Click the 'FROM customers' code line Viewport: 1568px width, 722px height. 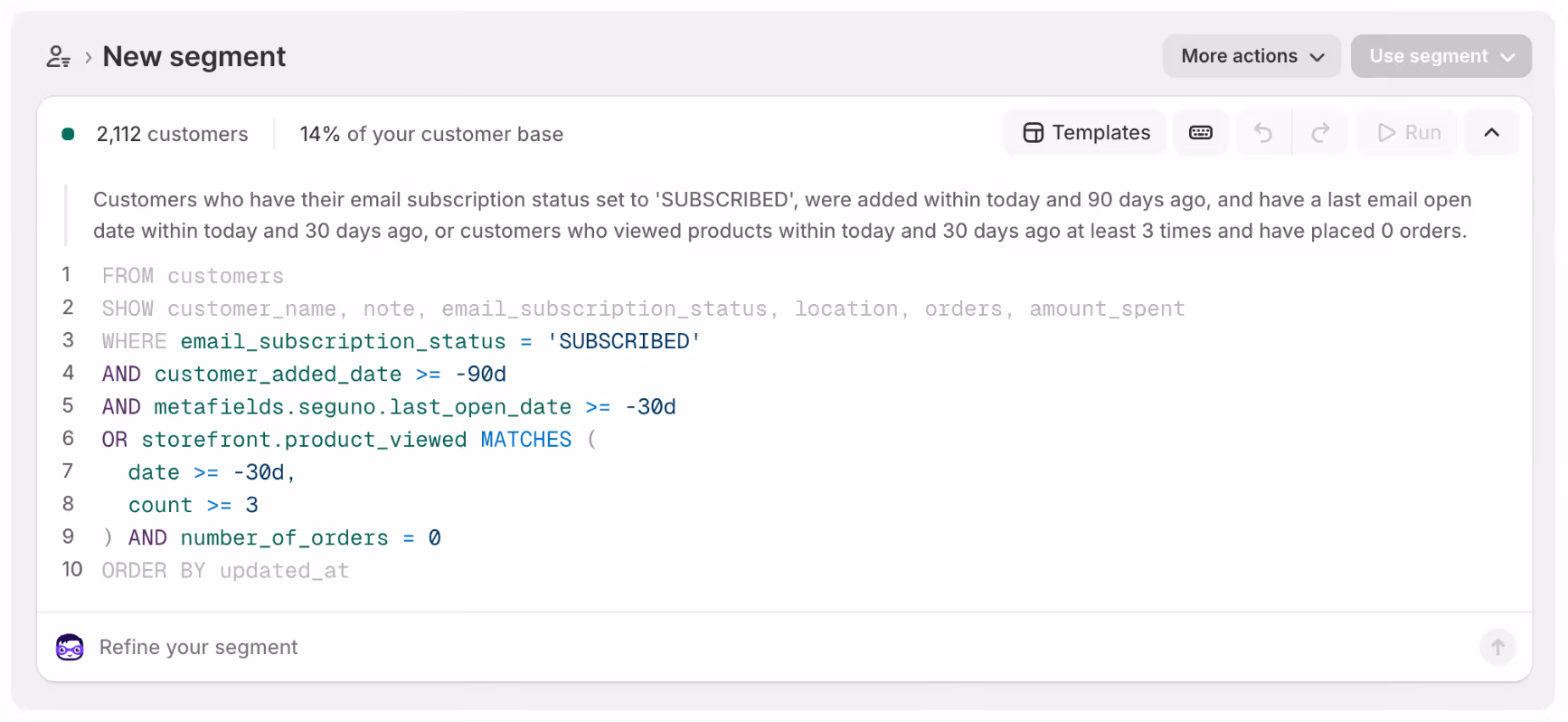(x=193, y=276)
